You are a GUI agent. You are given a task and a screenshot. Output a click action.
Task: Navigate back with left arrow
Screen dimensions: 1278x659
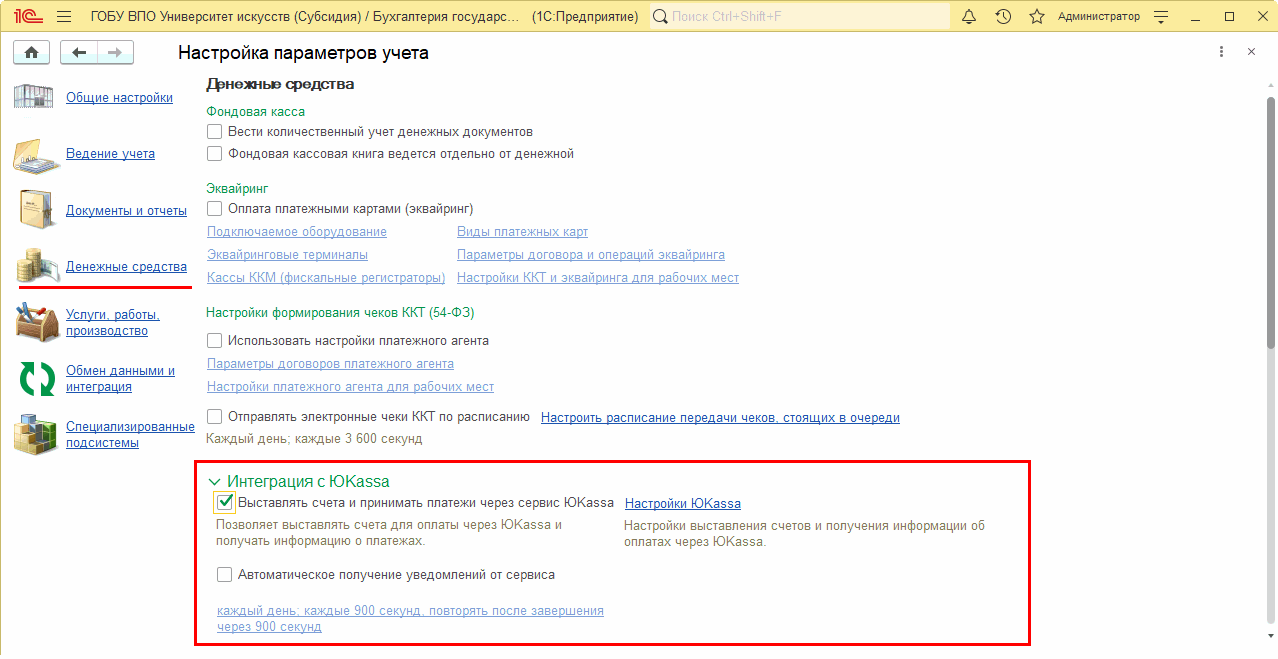(x=79, y=53)
